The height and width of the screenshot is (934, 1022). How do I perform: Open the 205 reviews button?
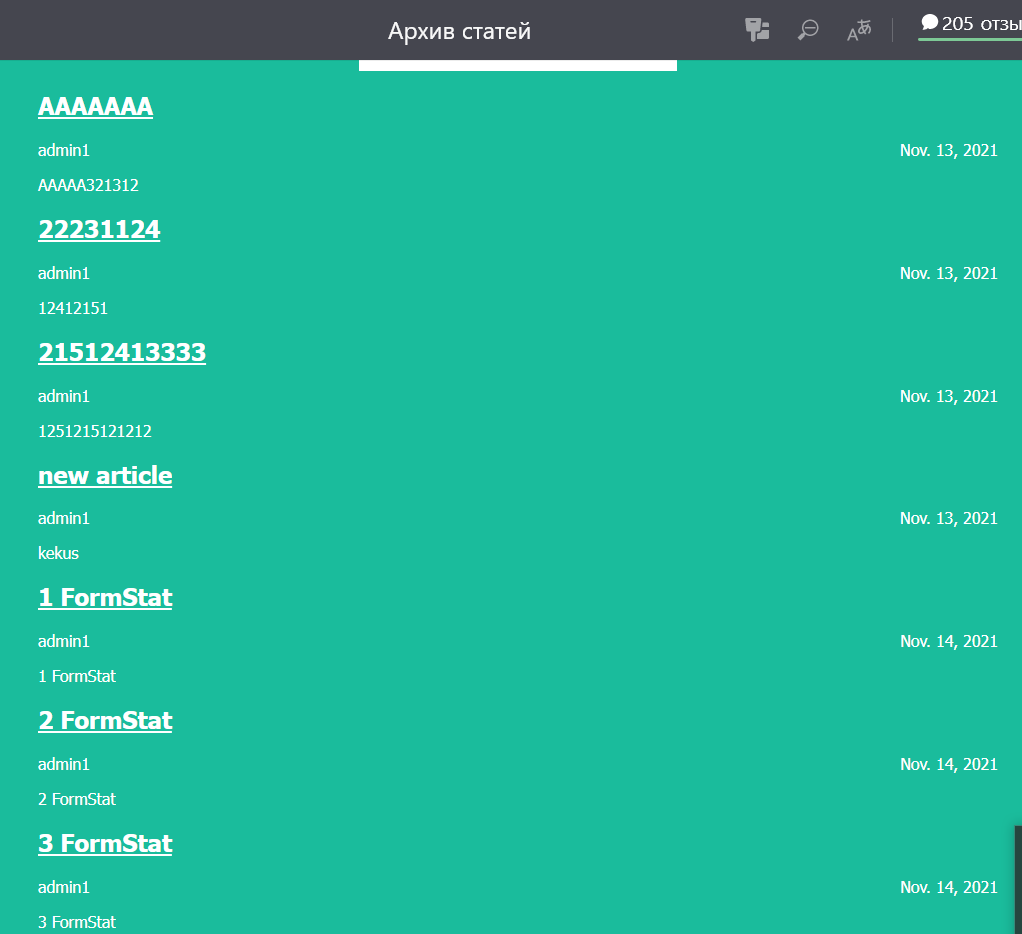point(971,25)
